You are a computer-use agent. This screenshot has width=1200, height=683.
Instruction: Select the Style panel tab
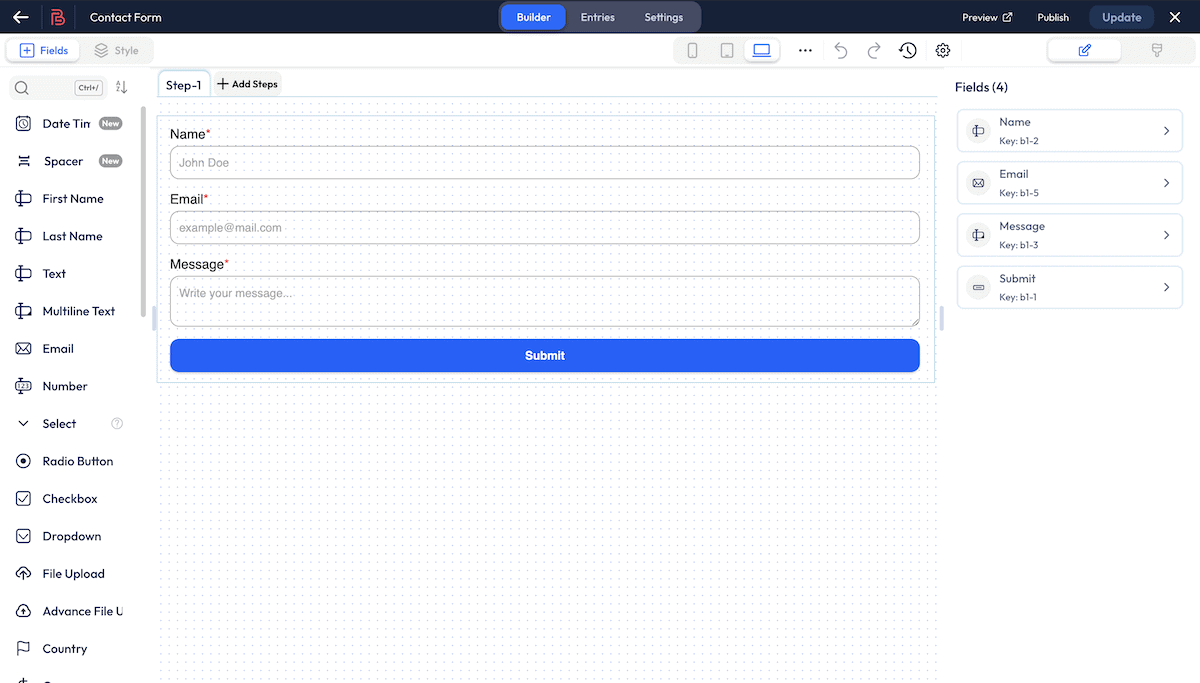coord(117,51)
